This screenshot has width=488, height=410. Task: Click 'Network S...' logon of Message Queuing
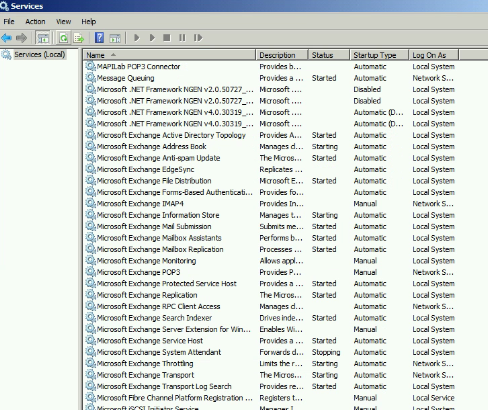(x=433, y=78)
